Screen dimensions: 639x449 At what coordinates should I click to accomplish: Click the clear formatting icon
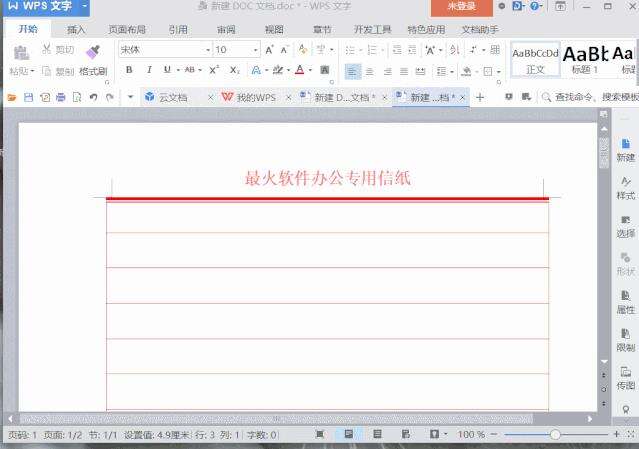(302, 49)
